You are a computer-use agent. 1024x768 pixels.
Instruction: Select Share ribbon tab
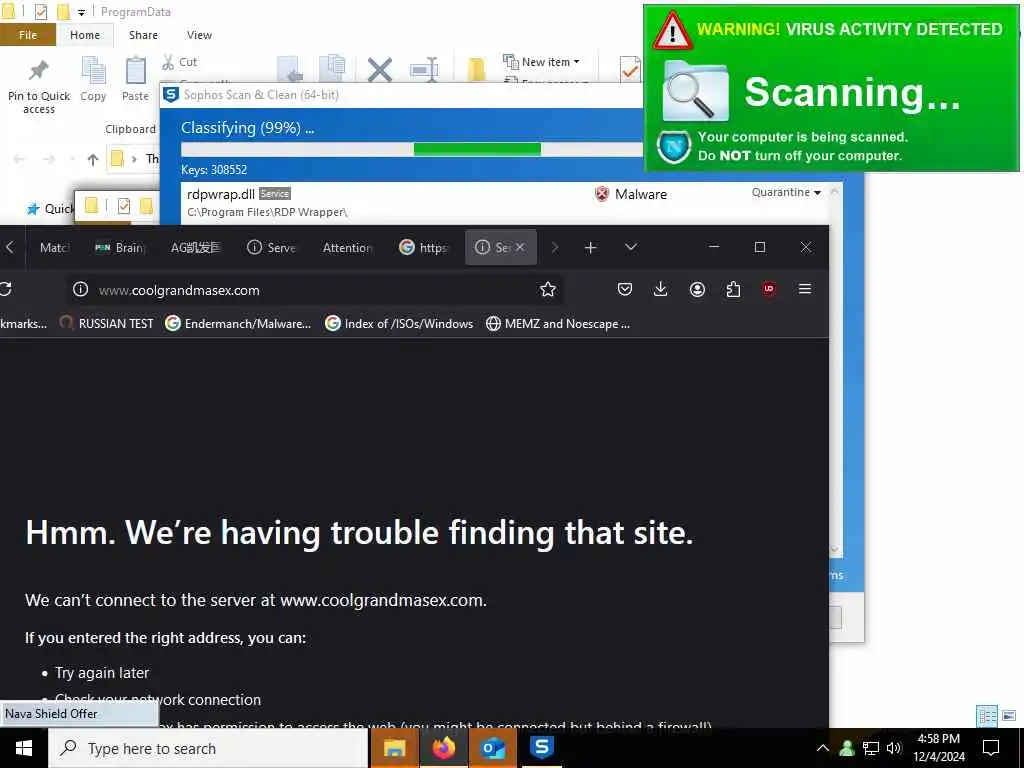(143, 35)
